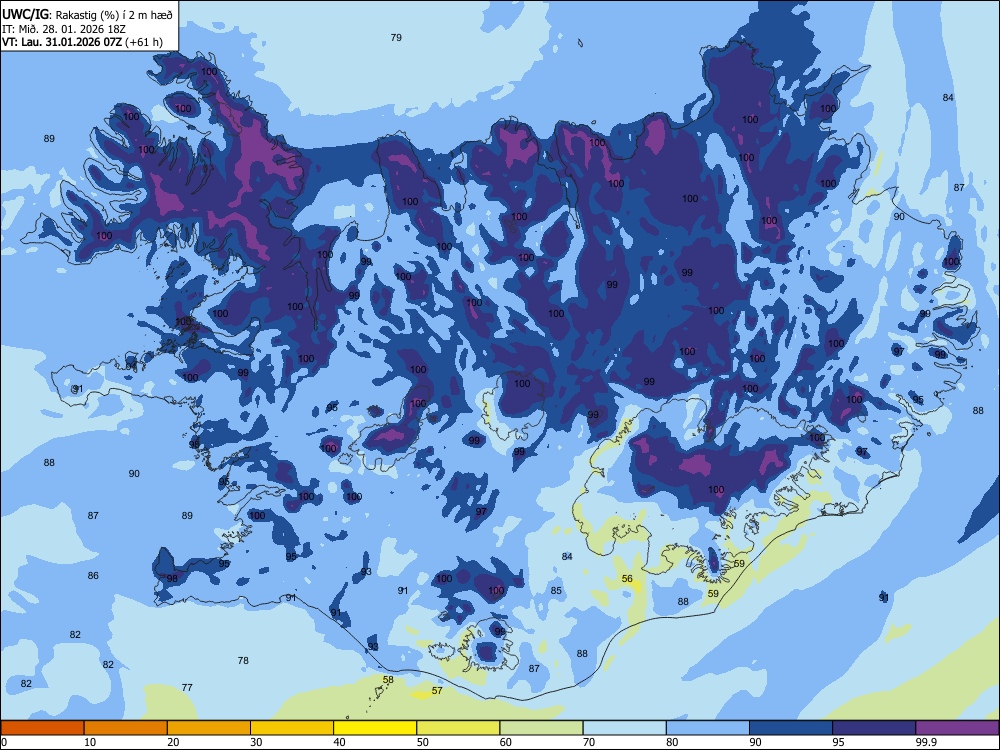Click the purple above-99.9 legend swatch
1000x750 pixels.
click(x=957, y=728)
